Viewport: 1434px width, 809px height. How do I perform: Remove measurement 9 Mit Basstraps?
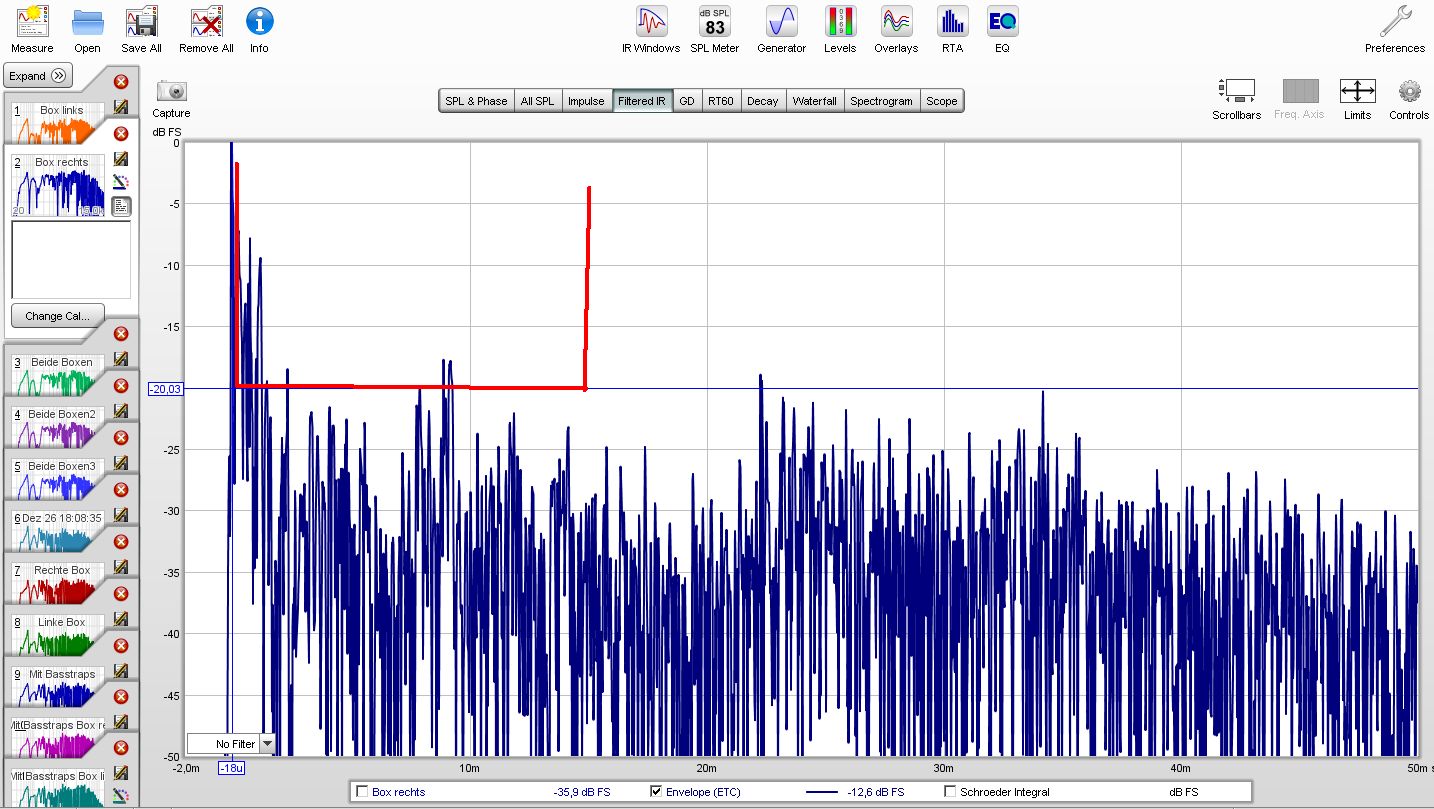121,646
